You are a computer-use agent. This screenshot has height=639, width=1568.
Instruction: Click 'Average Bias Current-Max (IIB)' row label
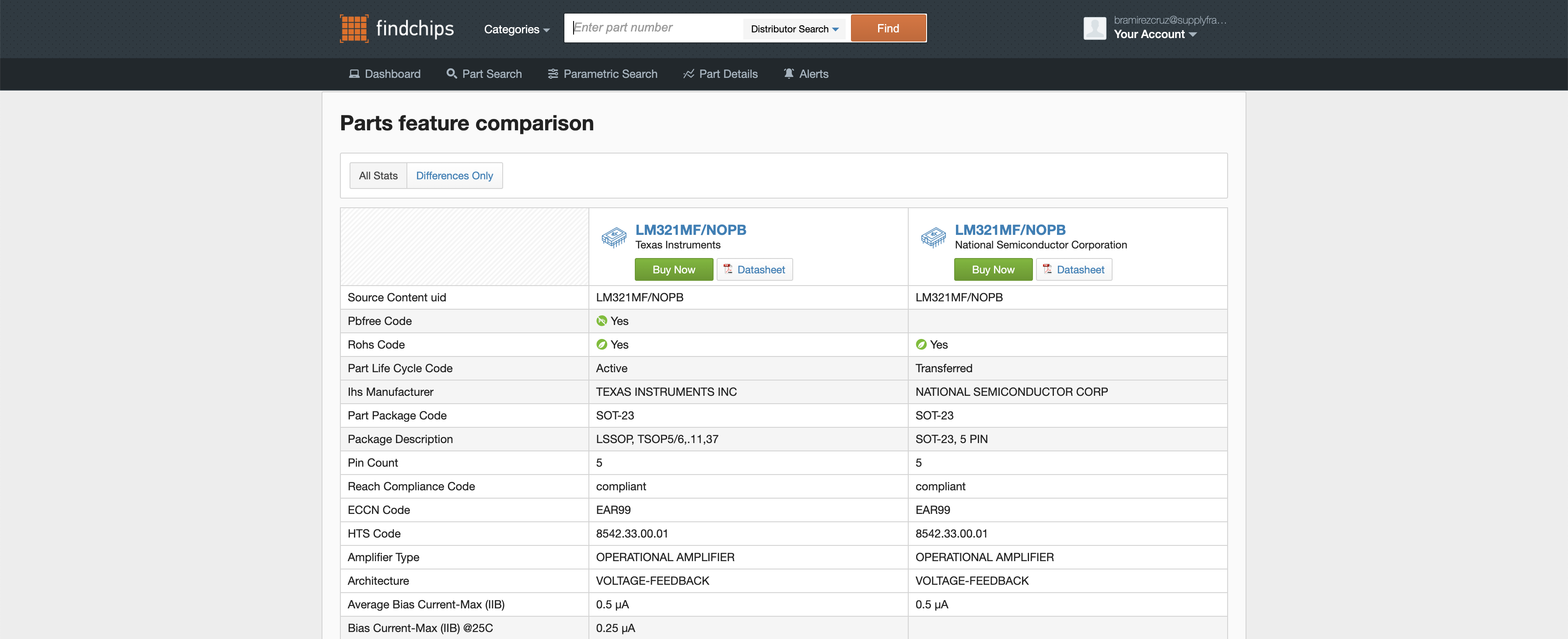coord(426,604)
